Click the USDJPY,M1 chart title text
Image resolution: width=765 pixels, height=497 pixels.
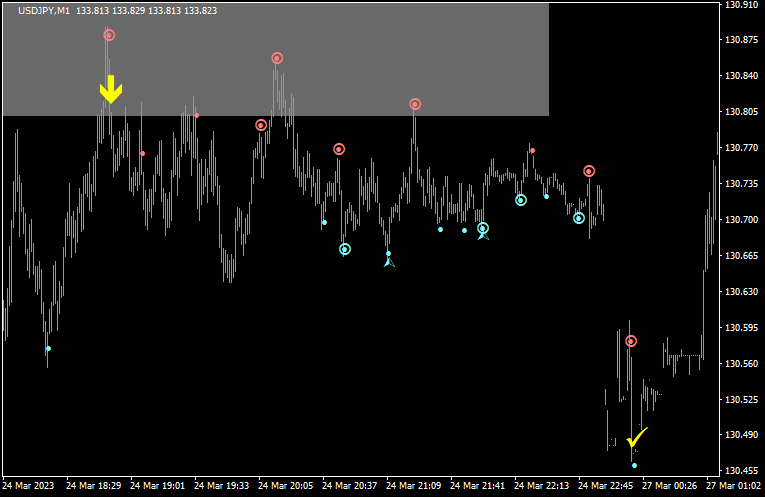point(43,11)
